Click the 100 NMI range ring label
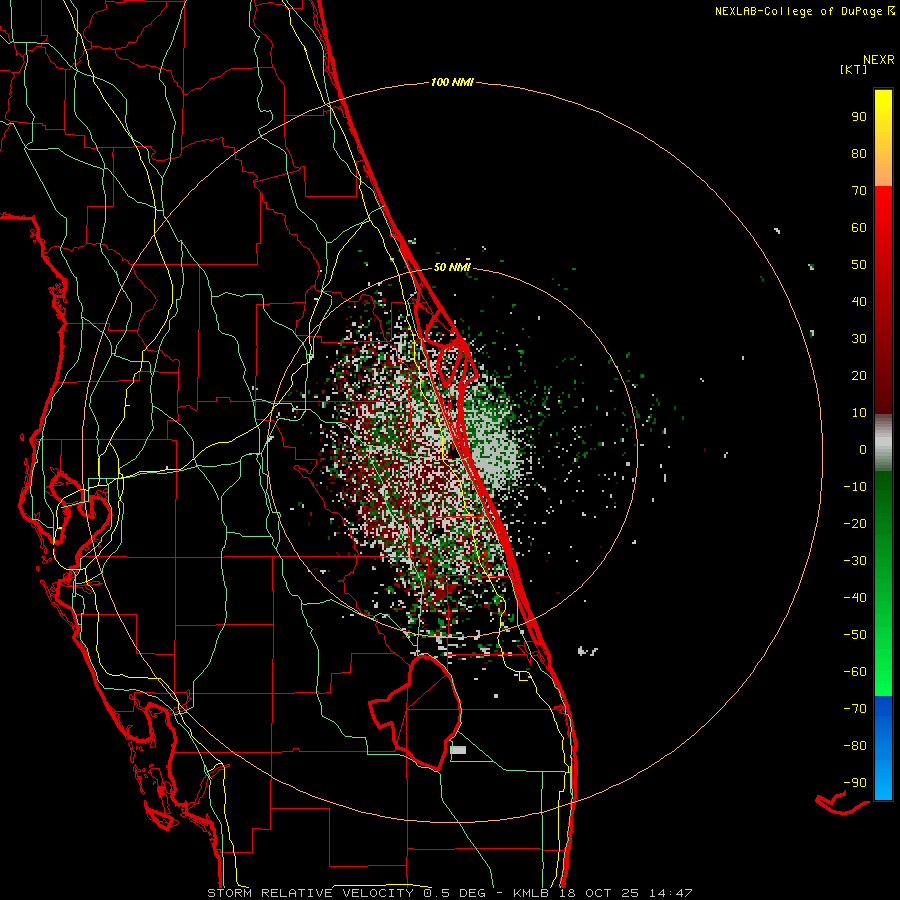This screenshot has width=900, height=900. [x=452, y=82]
